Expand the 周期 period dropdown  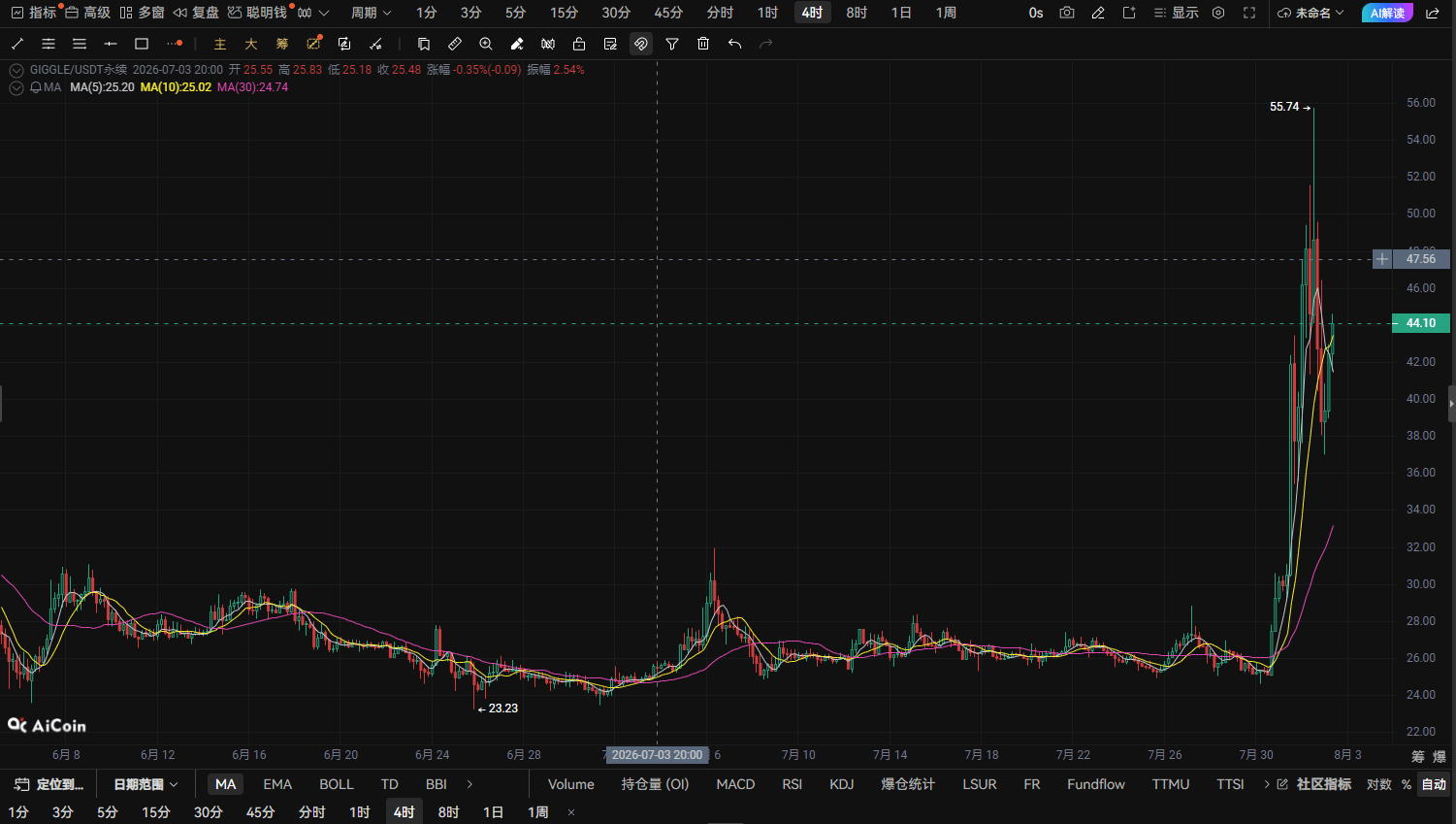click(372, 13)
